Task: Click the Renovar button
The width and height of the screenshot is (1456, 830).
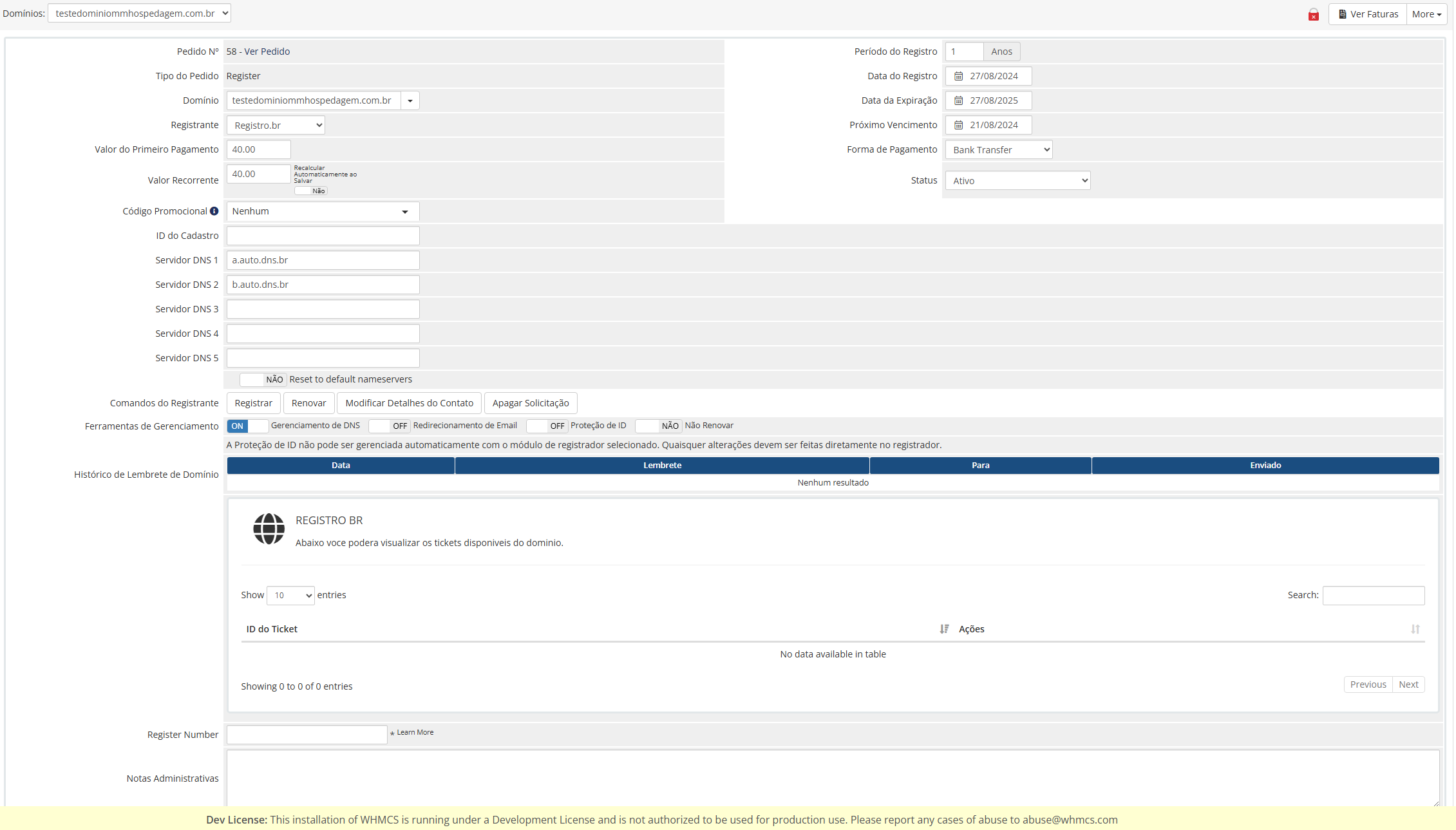Action: click(308, 403)
